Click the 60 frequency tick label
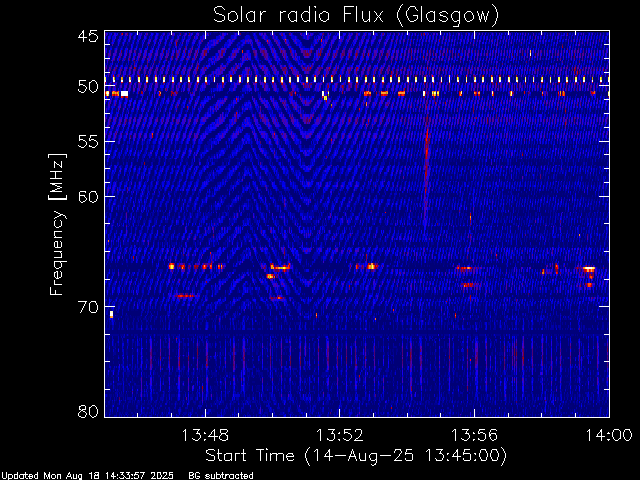 click(88, 196)
